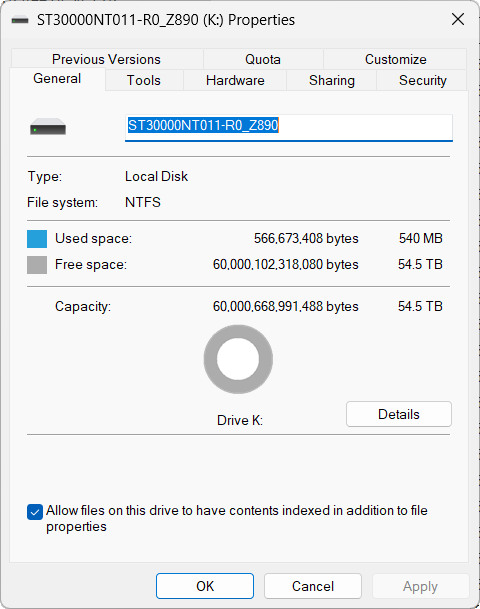Close the Properties dialog with the X
Screen dimensions: 480x609
tap(458, 19)
